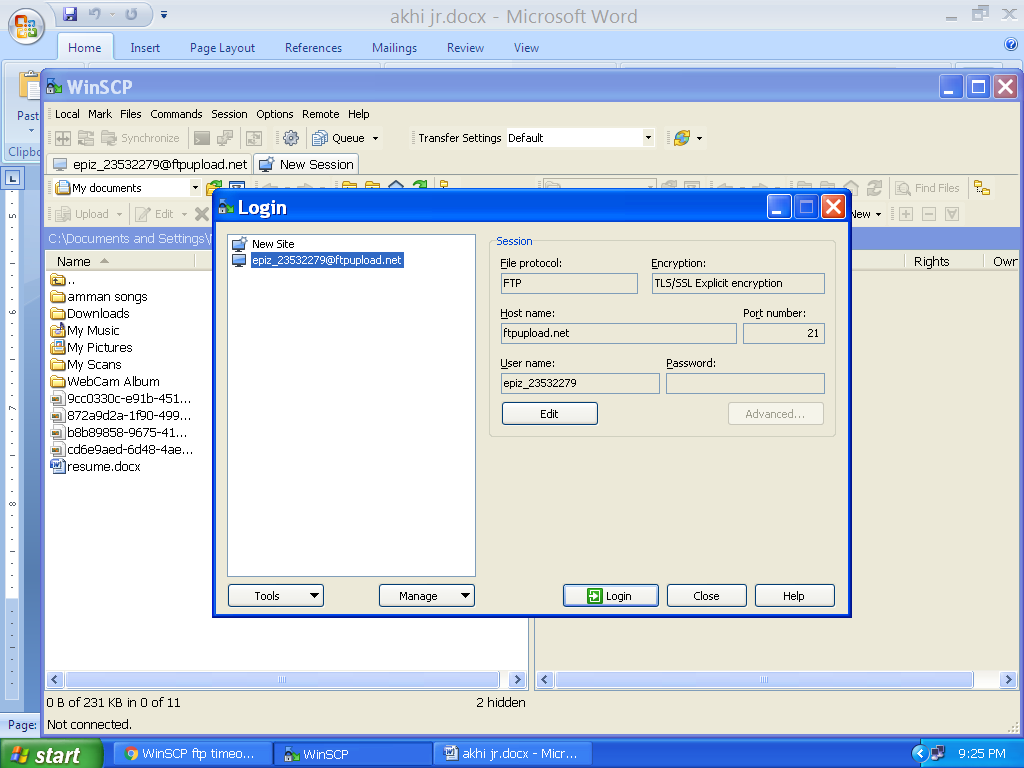Click the remote panel refresh arrows icon
The width and height of the screenshot is (1024, 768).
(x=874, y=188)
